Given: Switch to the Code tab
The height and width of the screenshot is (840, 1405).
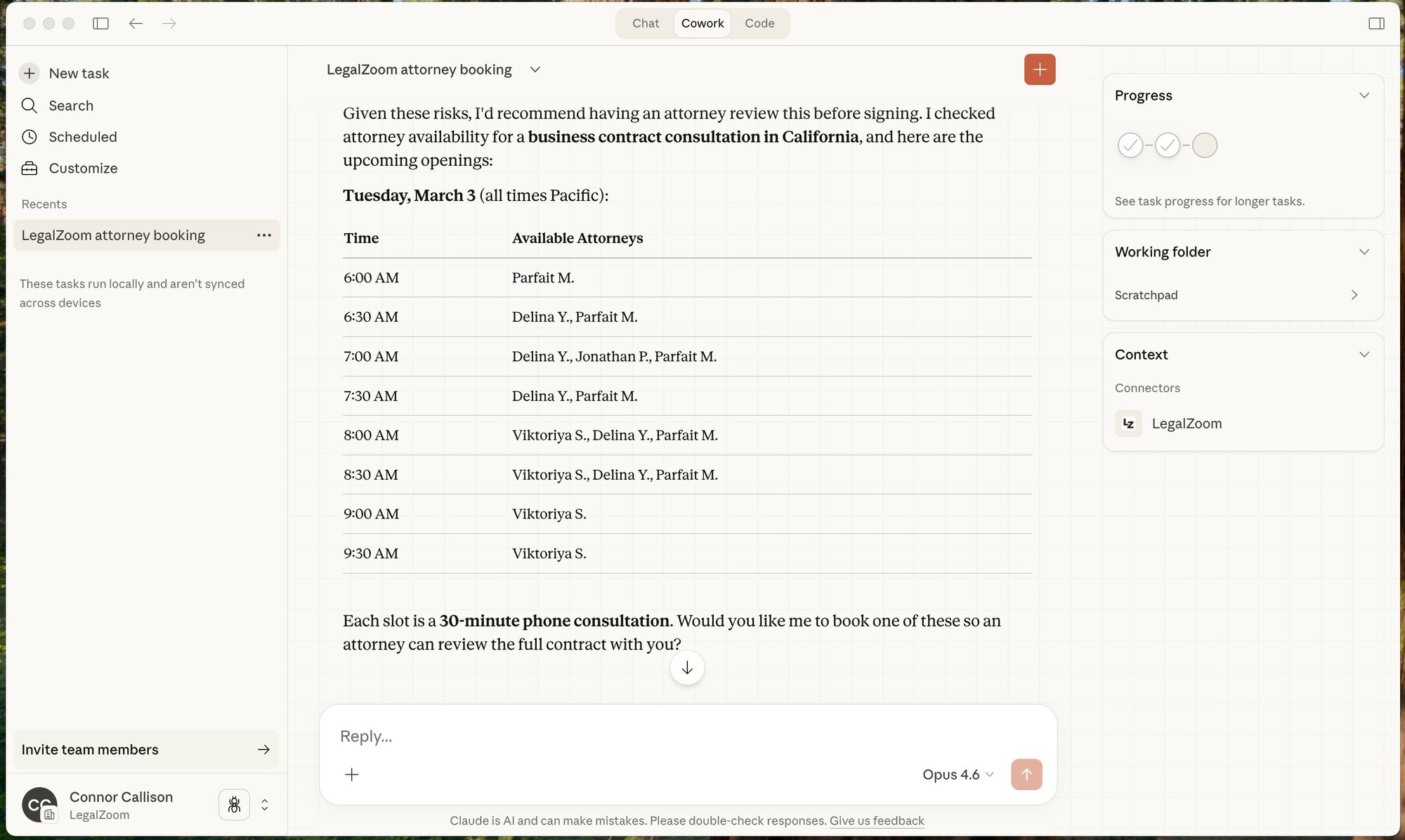Looking at the screenshot, I should [x=759, y=23].
